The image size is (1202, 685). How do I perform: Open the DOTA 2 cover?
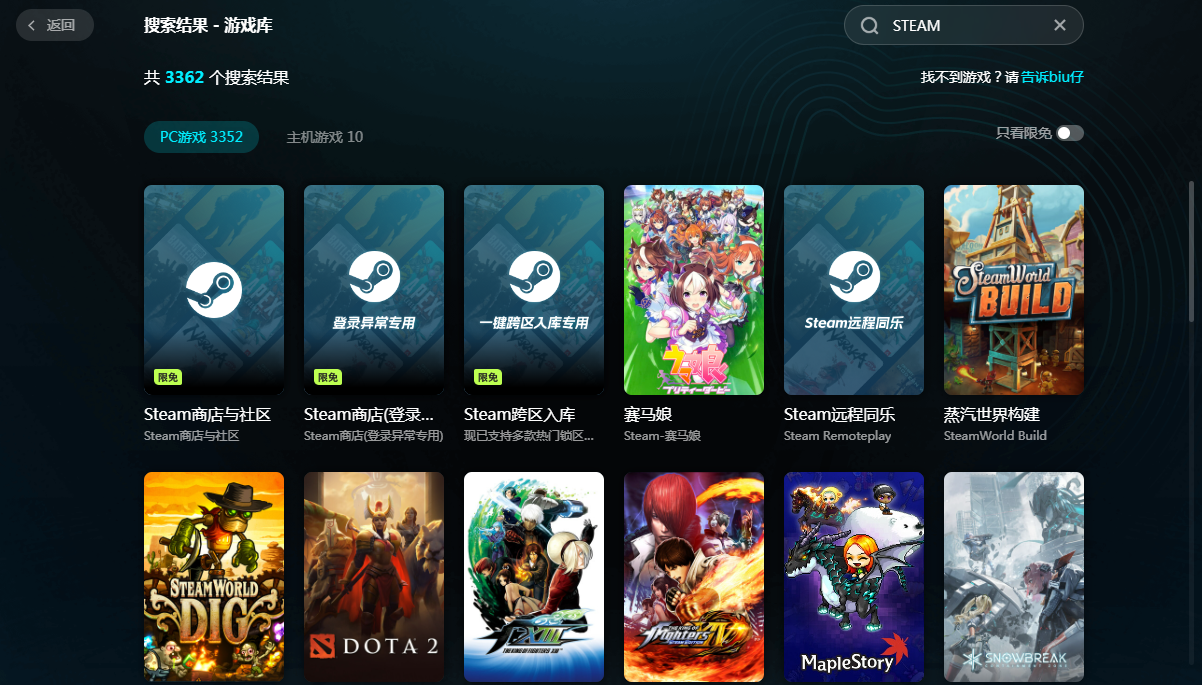point(374,577)
